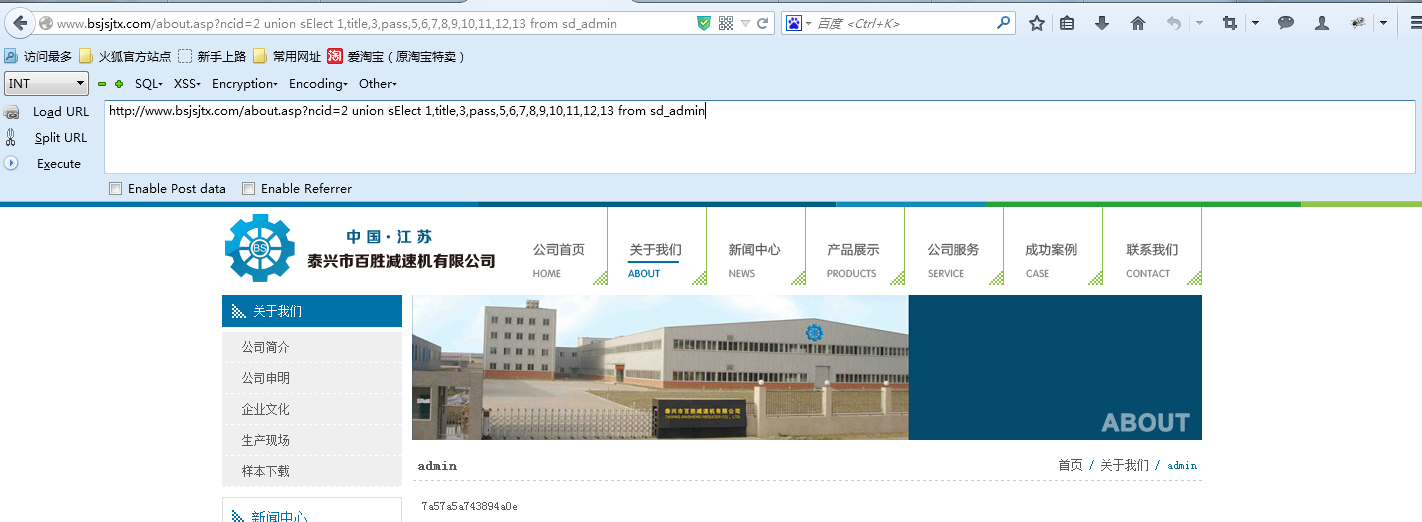Open 常用网址 bookmark folder
This screenshot has width=1422, height=522.
click(287, 56)
